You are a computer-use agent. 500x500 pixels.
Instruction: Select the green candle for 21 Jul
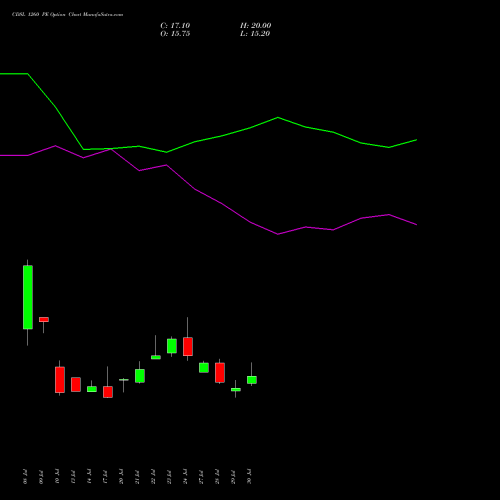click(x=140, y=376)
